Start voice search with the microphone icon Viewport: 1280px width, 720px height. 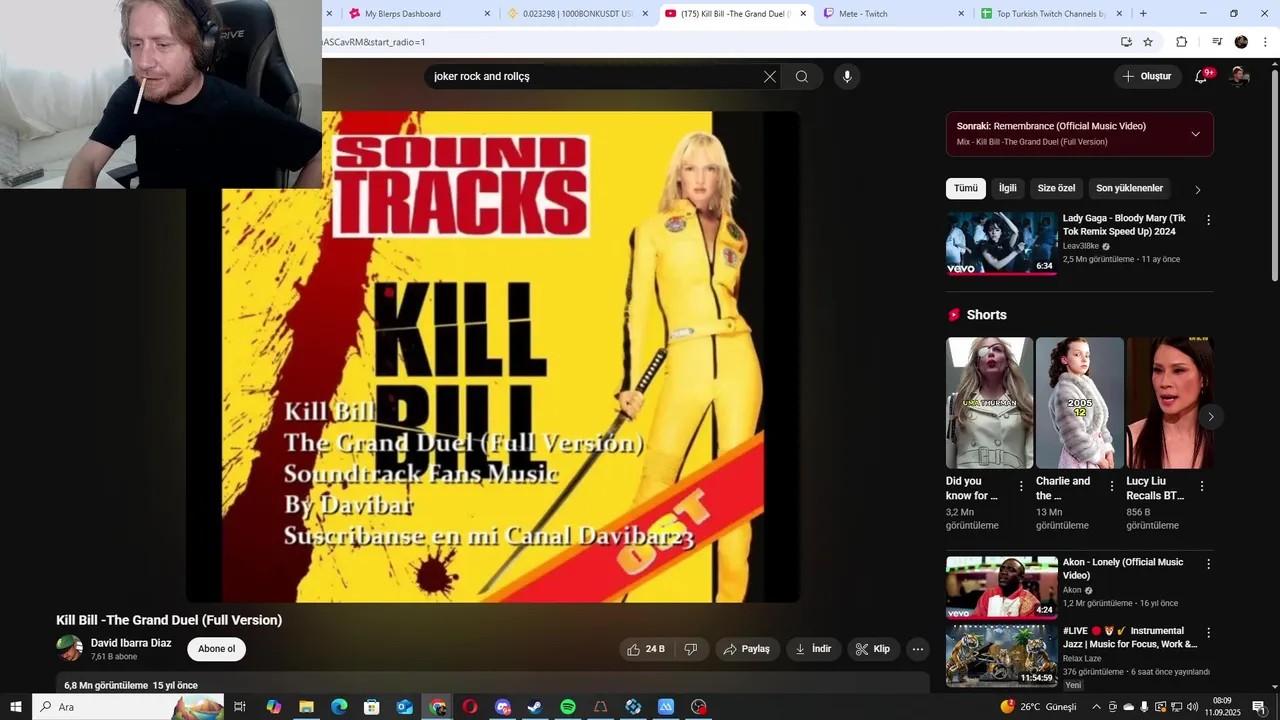pyautogui.click(x=847, y=77)
